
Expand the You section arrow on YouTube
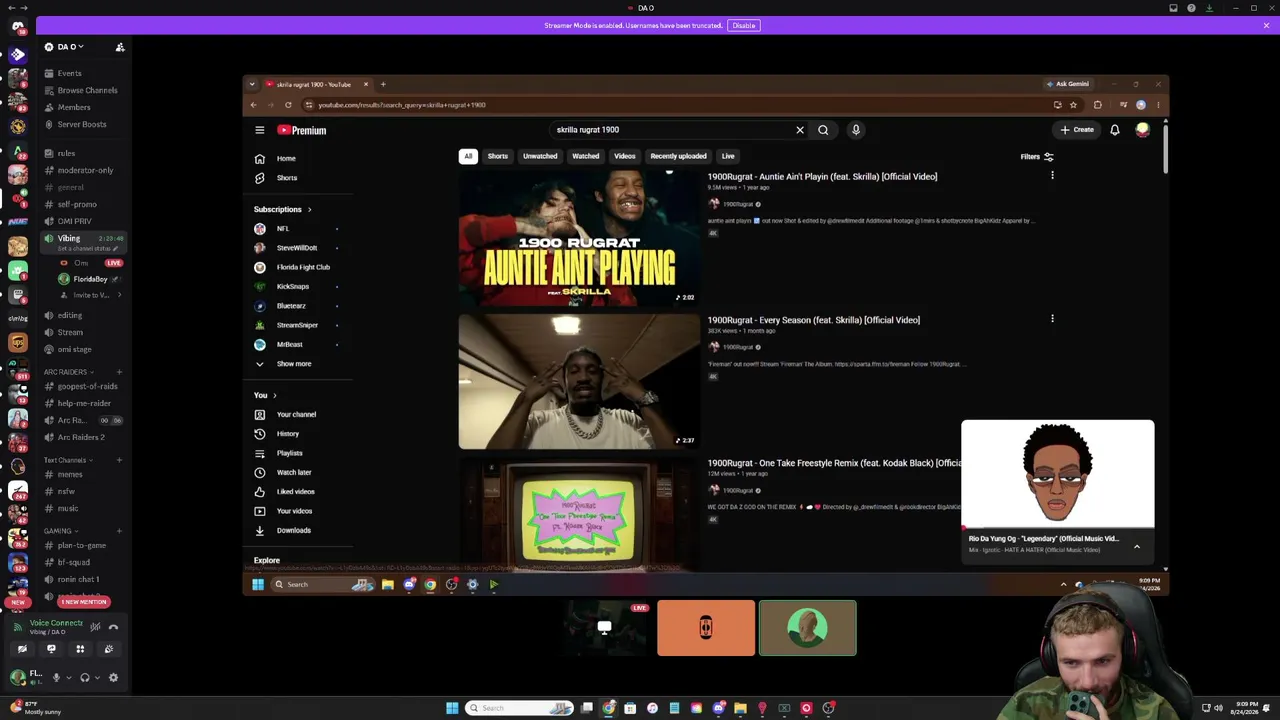coord(275,395)
